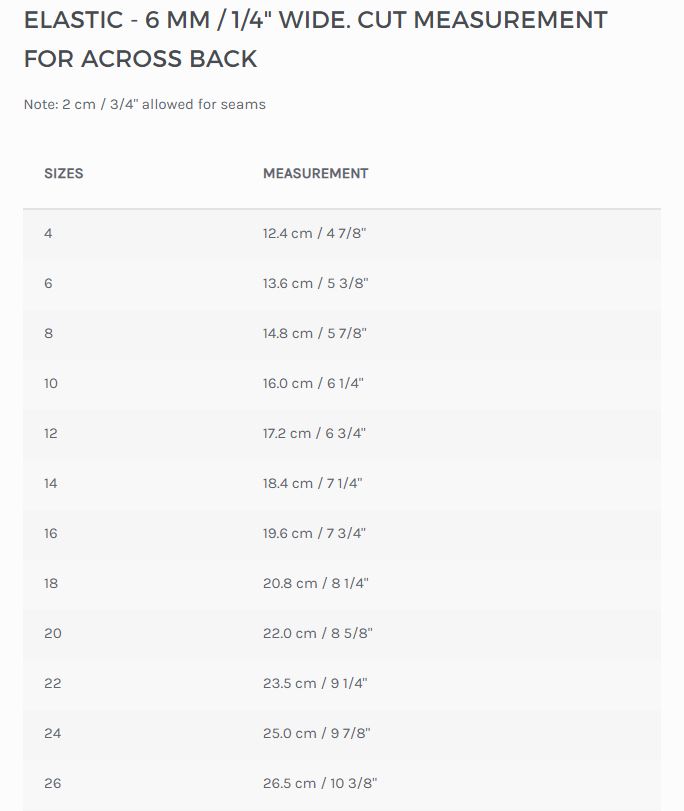This screenshot has width=684, height=811.
Task: Click the 23.5 cm / 9 1/4" measurement
Action: point(315,683)
